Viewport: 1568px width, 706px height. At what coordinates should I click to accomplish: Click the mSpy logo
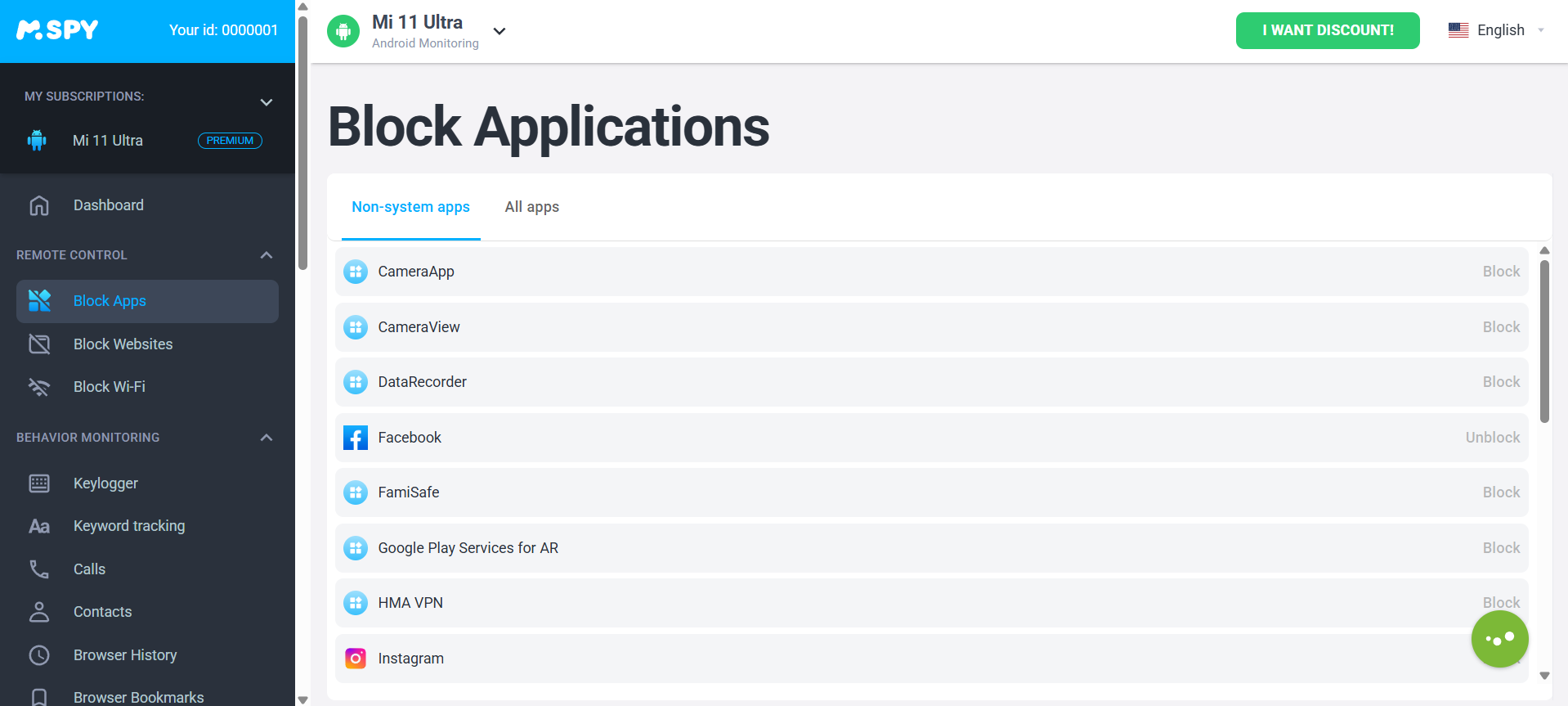click(57, 30)
